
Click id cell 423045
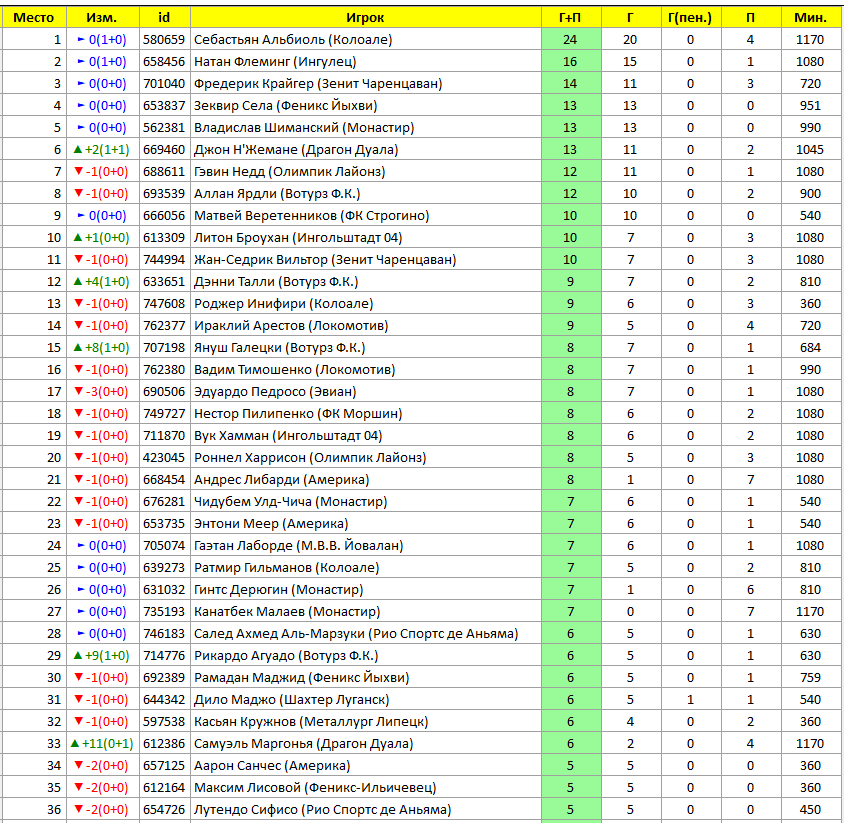[x=164, y=458]
